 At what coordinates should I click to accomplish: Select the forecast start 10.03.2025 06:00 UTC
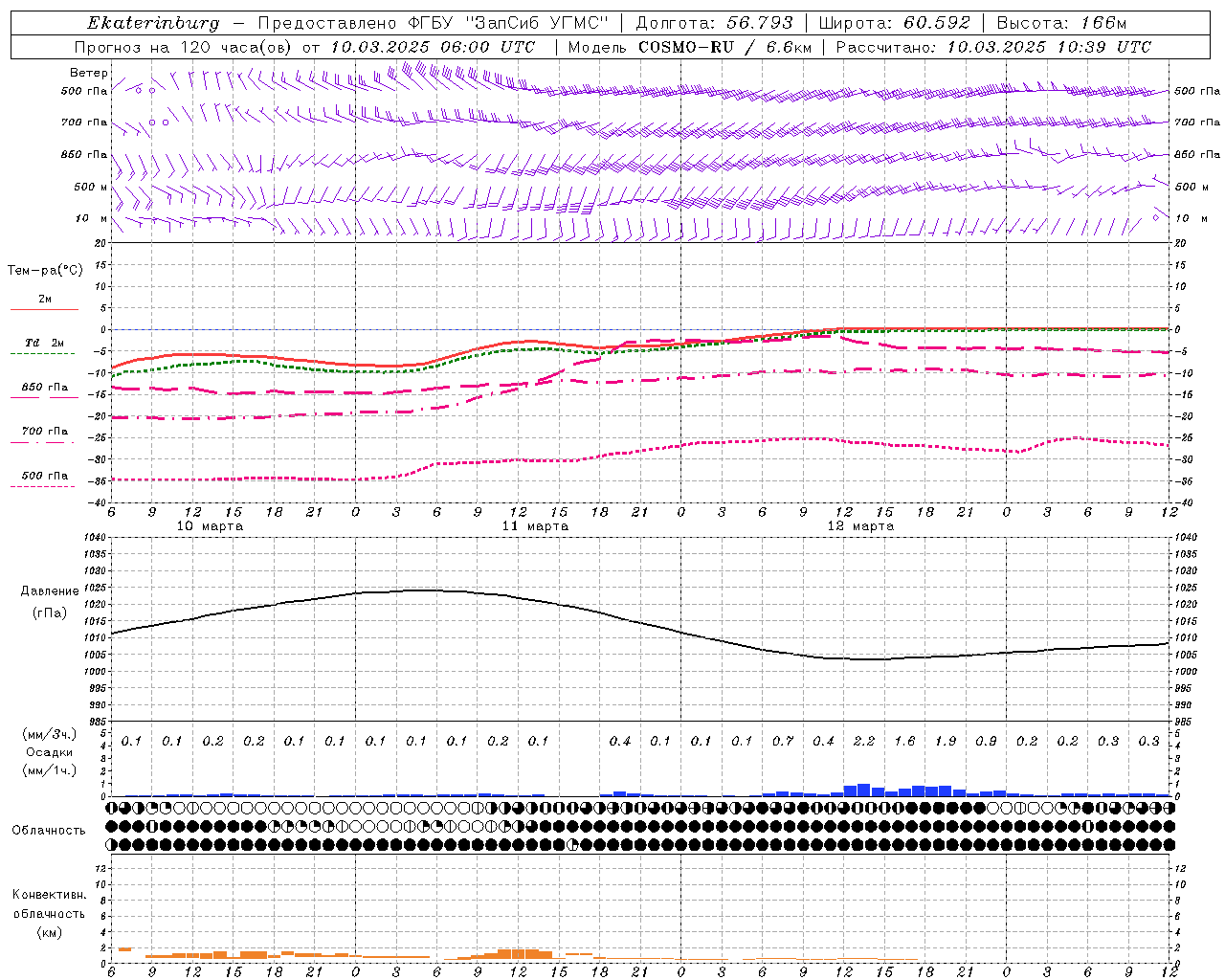pos(433,47)
